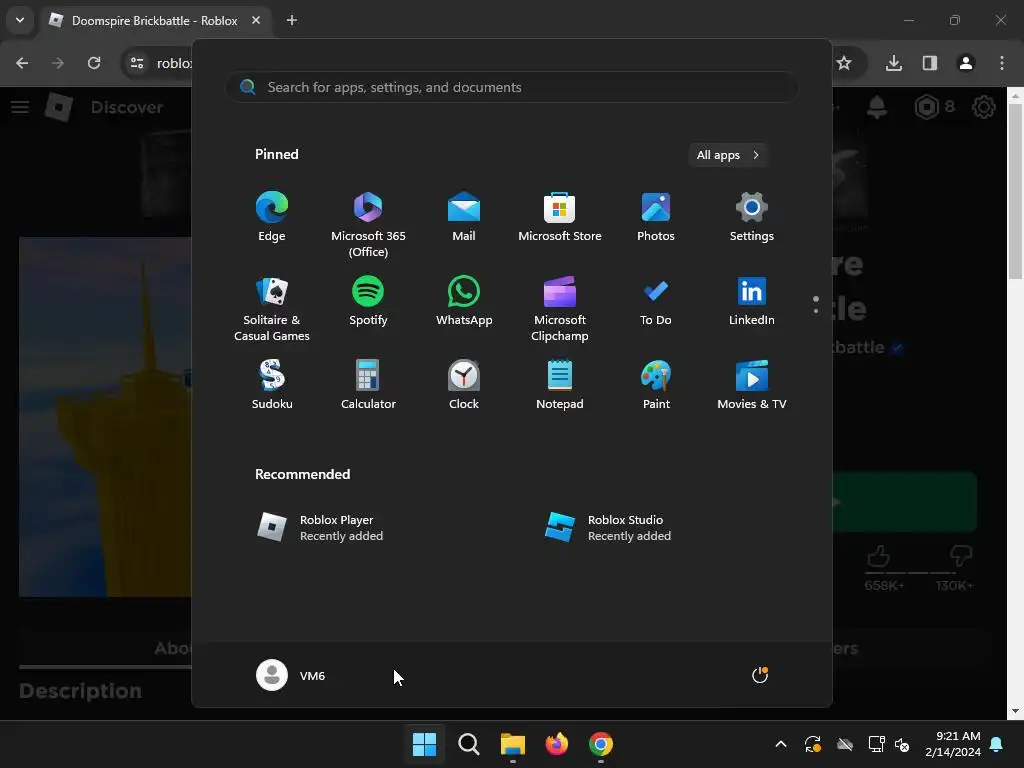Open the Clock app
1024x768 pixels.
(464, 385)
